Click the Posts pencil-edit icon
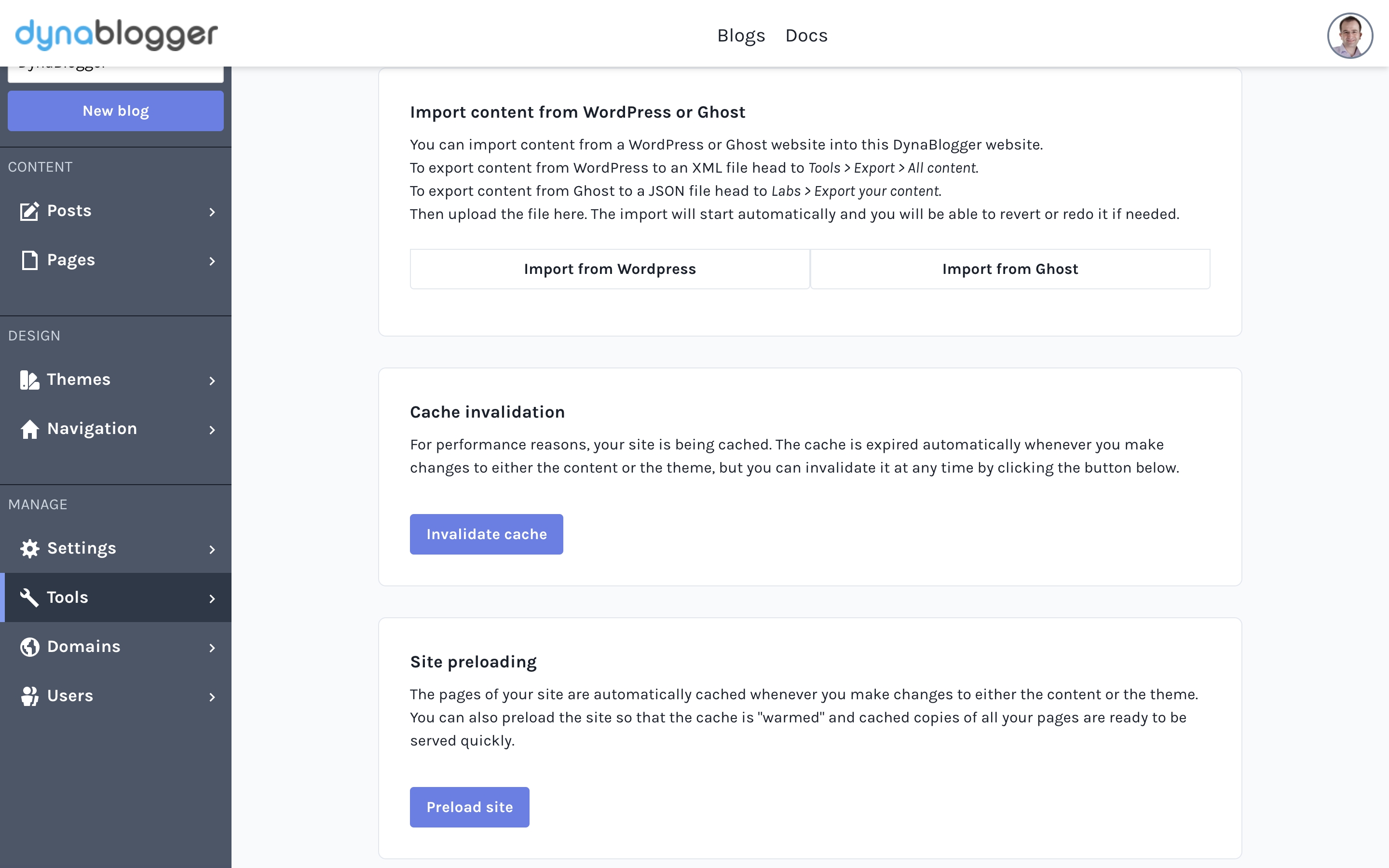 click(x=29, y=211)
